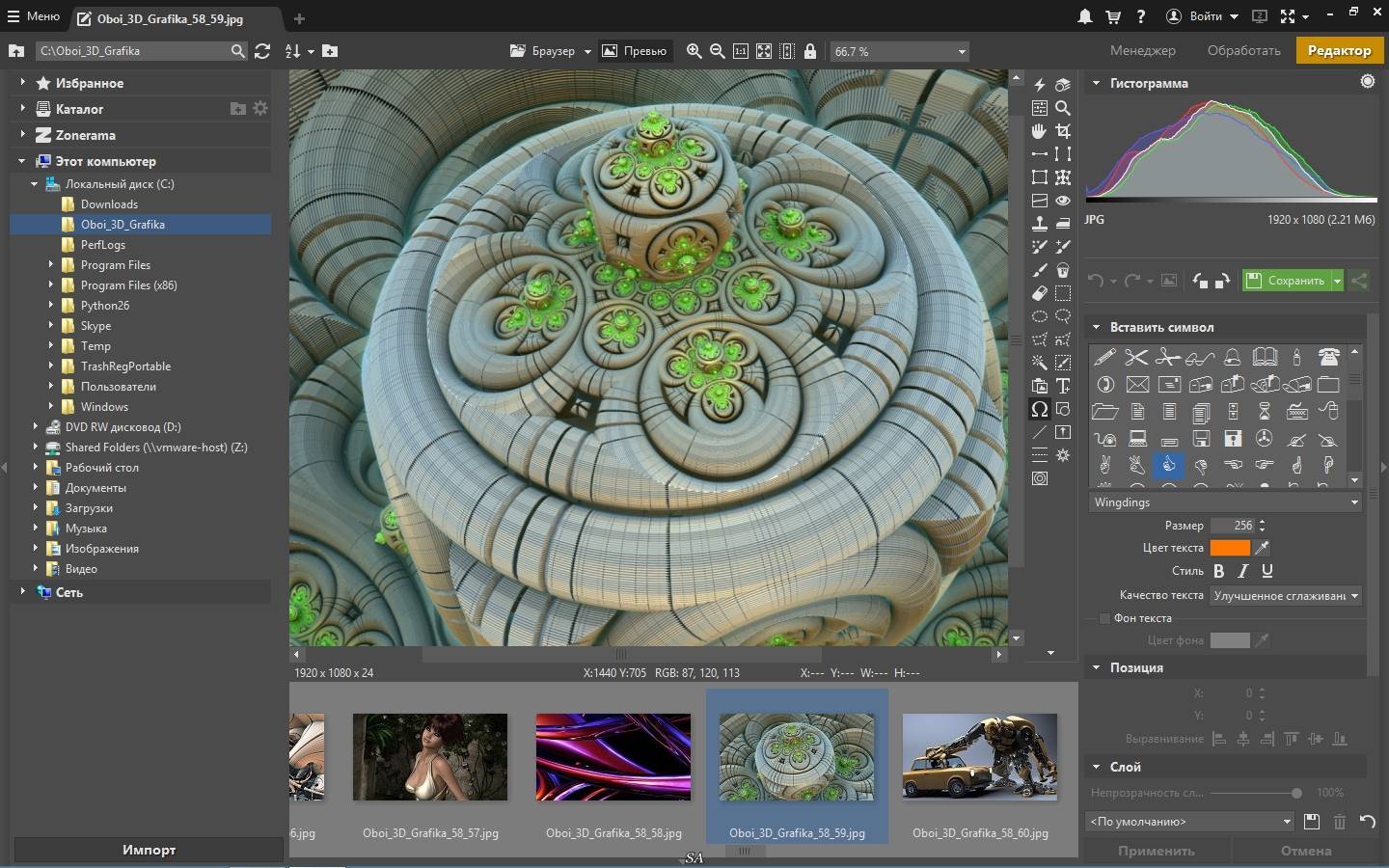
Task: Collapse the Гистограмма panel
Action: [1096, 83]
